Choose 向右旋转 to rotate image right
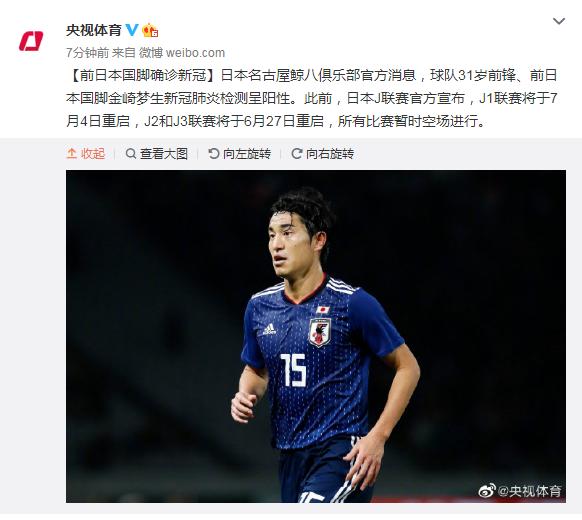This screenshot has height=520, width=582. pyautogui.click(x=323, y=153)
